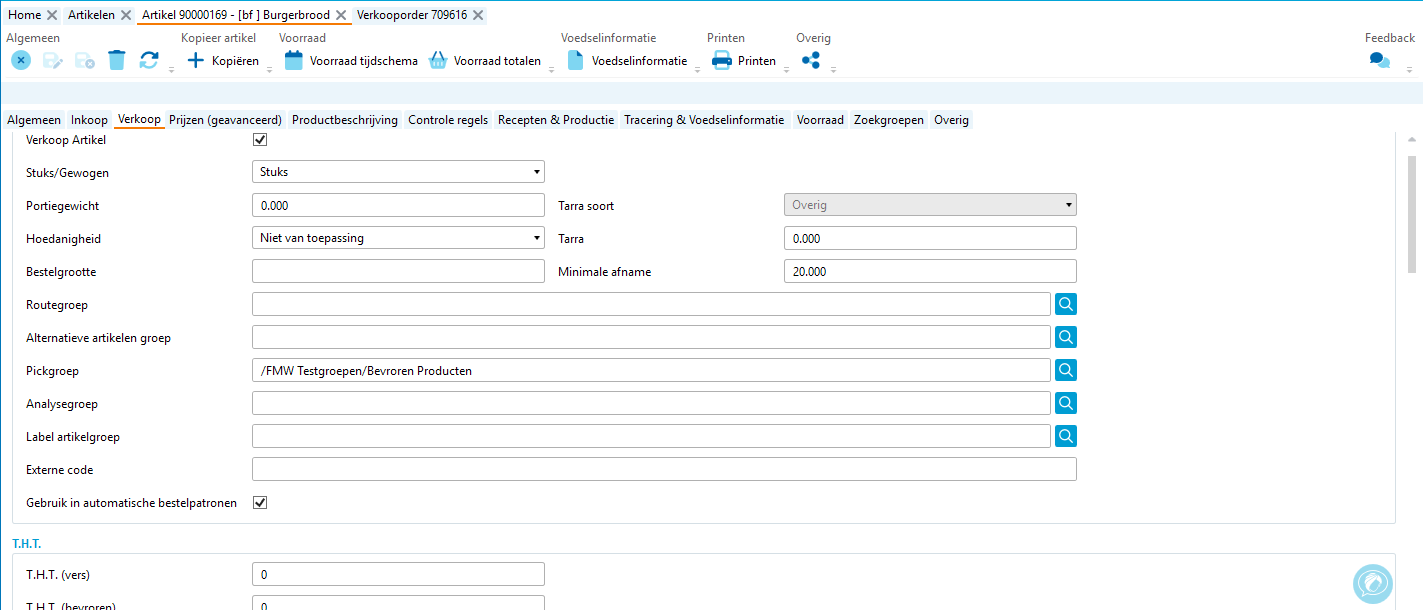Click the Printen button label
Screen dimensions: 1423x610
(x=757, y=61)
